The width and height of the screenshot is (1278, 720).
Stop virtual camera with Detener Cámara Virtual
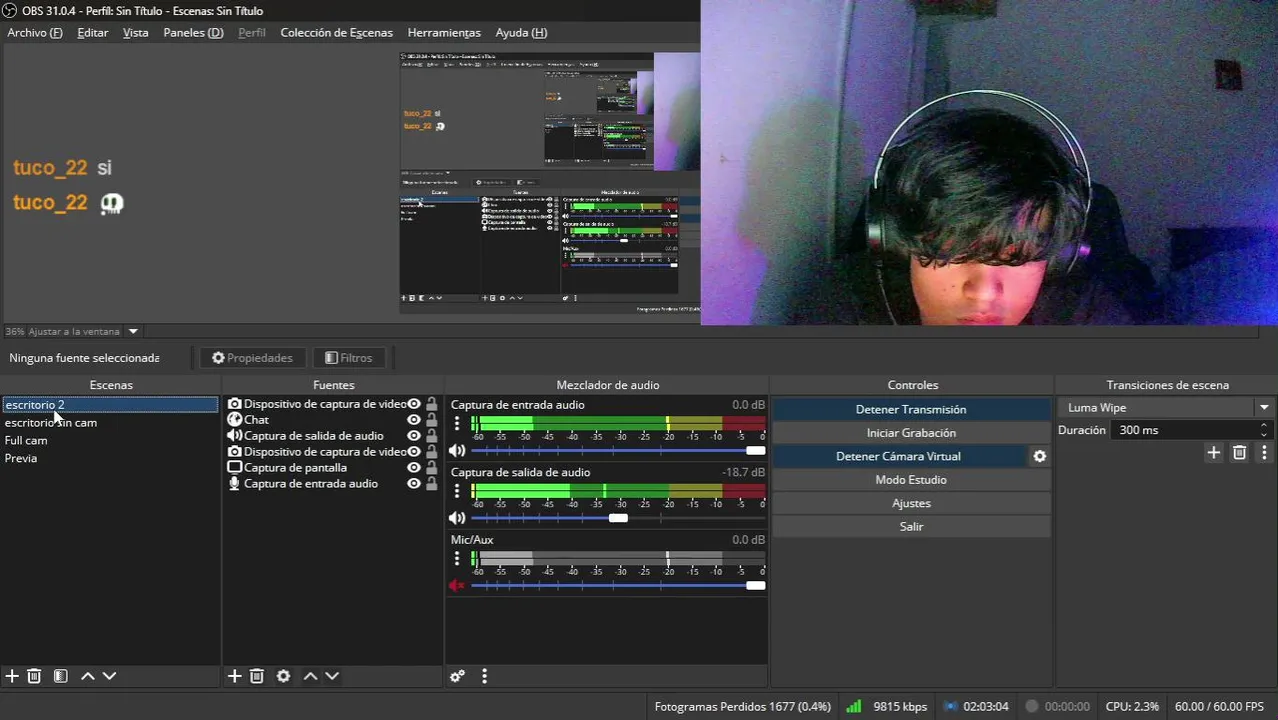pos(898,456)
